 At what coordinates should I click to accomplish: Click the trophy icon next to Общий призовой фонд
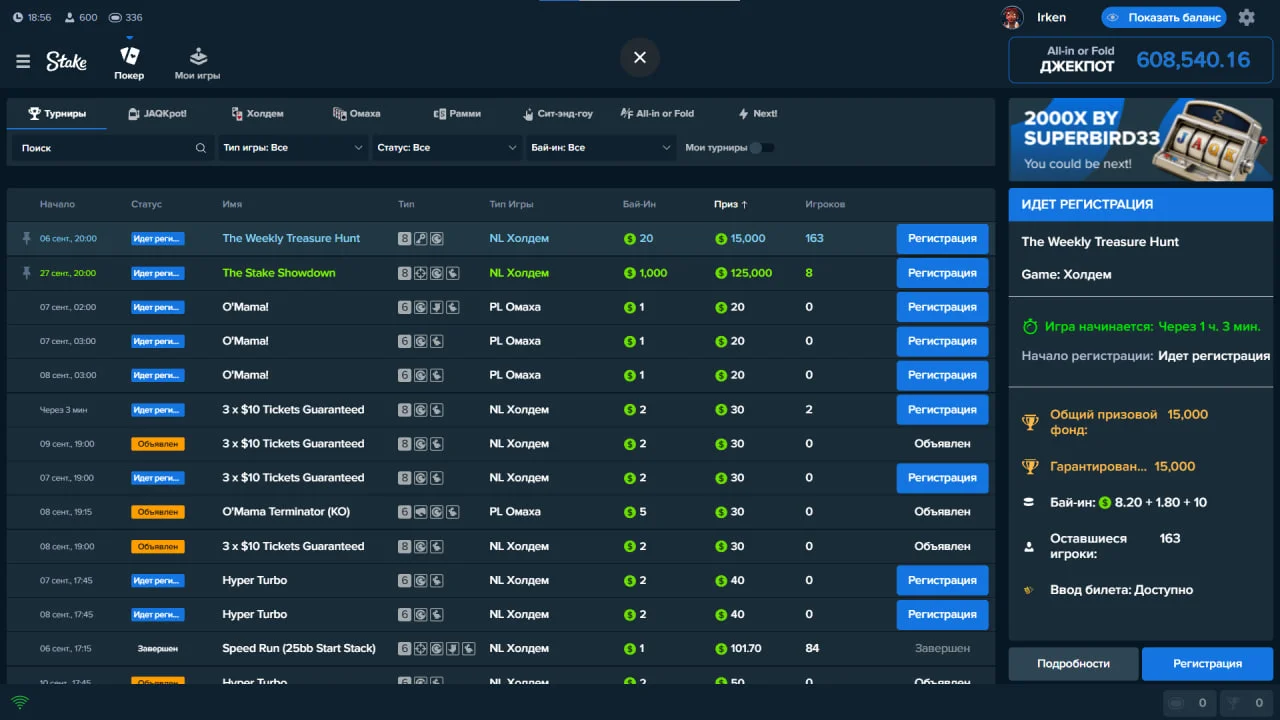pyautogui.click(x=1030, y=422)
